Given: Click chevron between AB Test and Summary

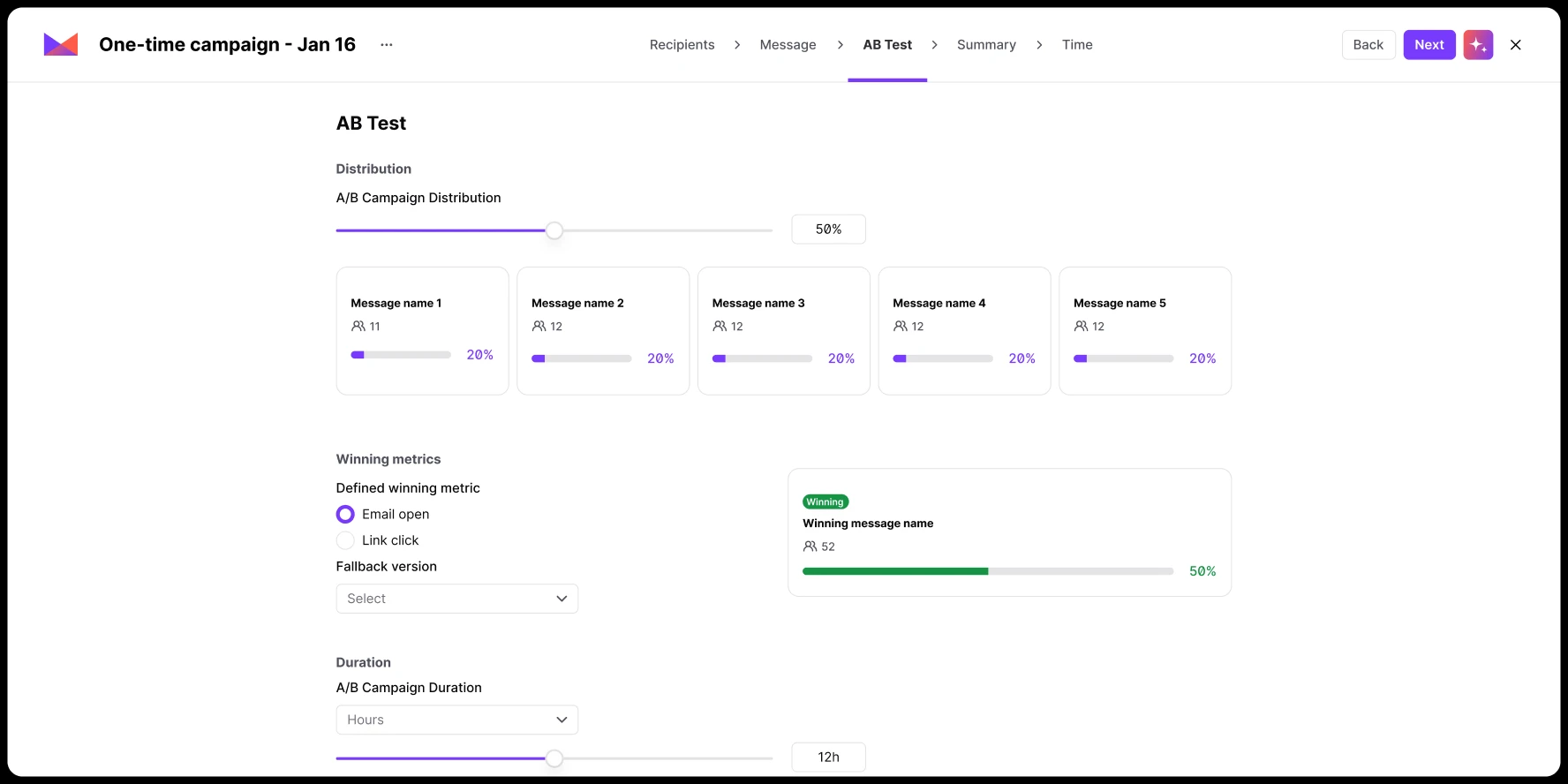Looking at the screenshot, I should click(x=934, y=45).
